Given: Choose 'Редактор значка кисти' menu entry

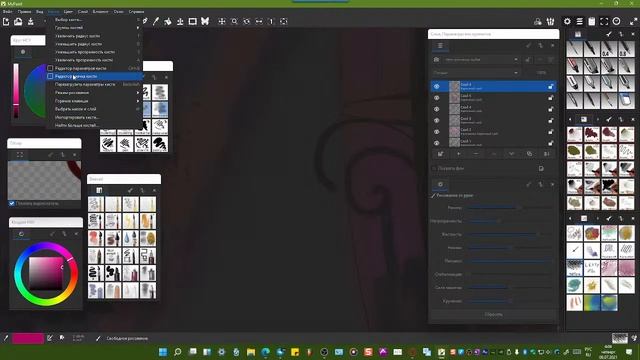Looking at the screenshot, I should pyautogui.click(x=94, y=76).
